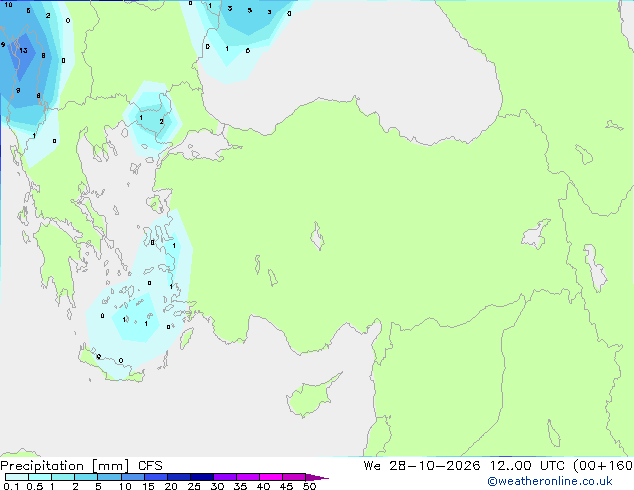Click the legend label '0.1'

coord(11,486)
